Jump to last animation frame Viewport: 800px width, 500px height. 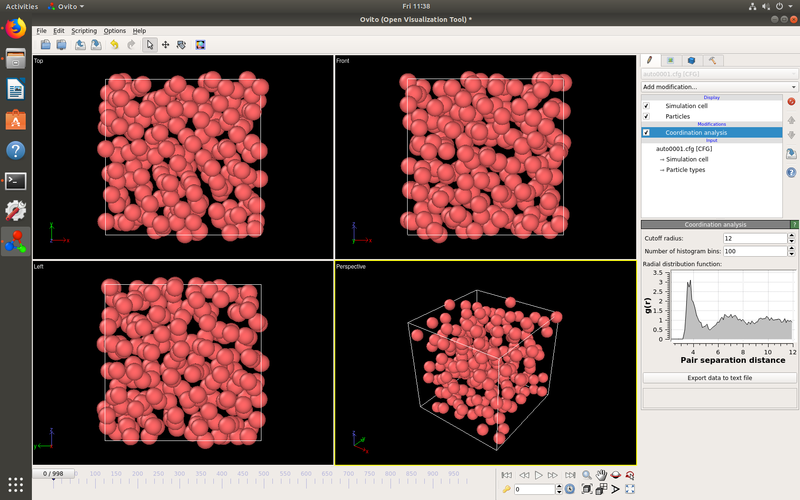click(570, 475)
